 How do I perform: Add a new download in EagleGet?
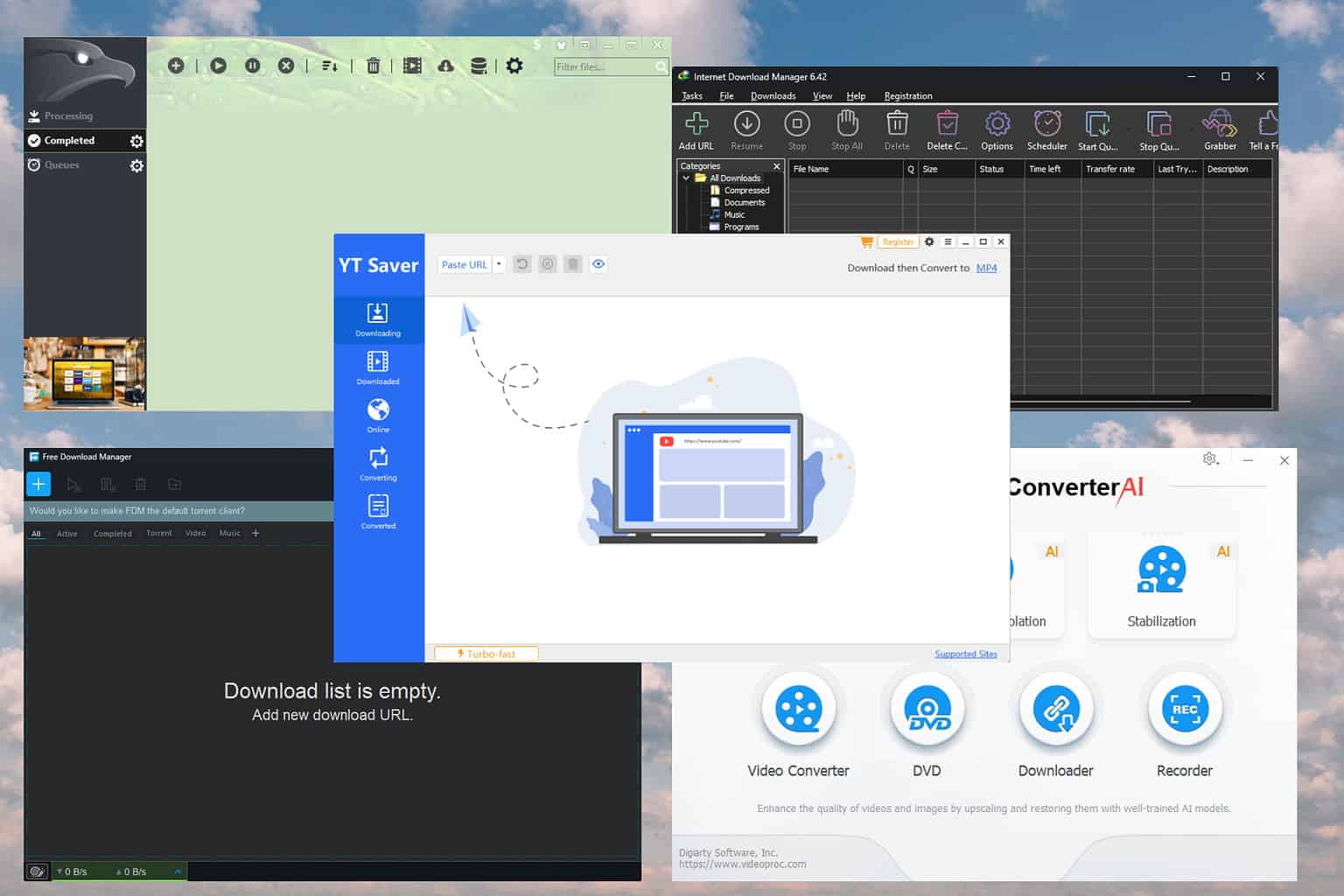[175, 65]
